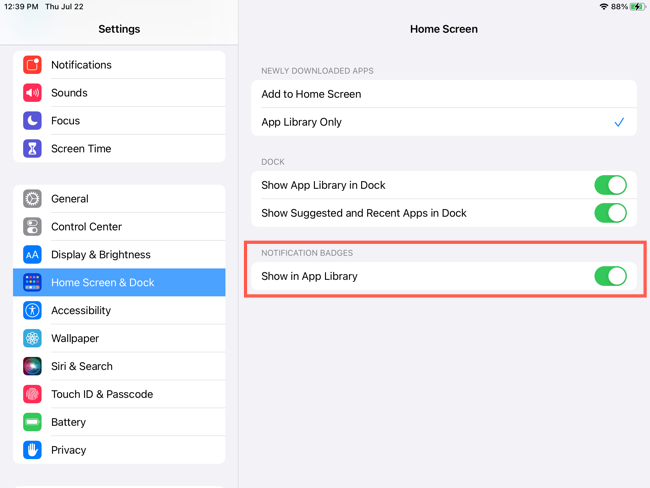Screen dimensions: 650x488
Task: Tap the battery status indicator
Action: (x=637, y=7)
